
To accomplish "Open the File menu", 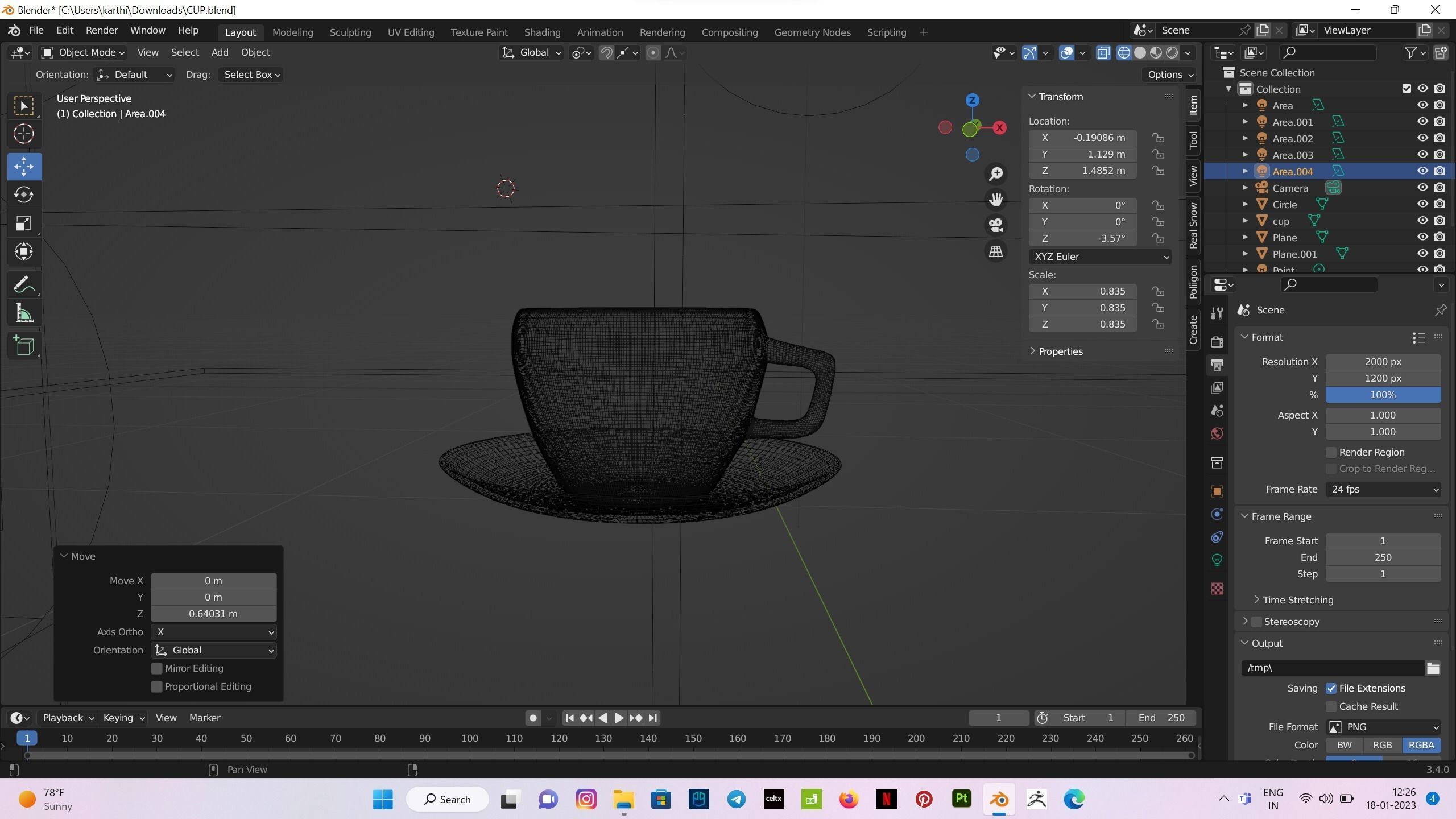I will 36,31.
